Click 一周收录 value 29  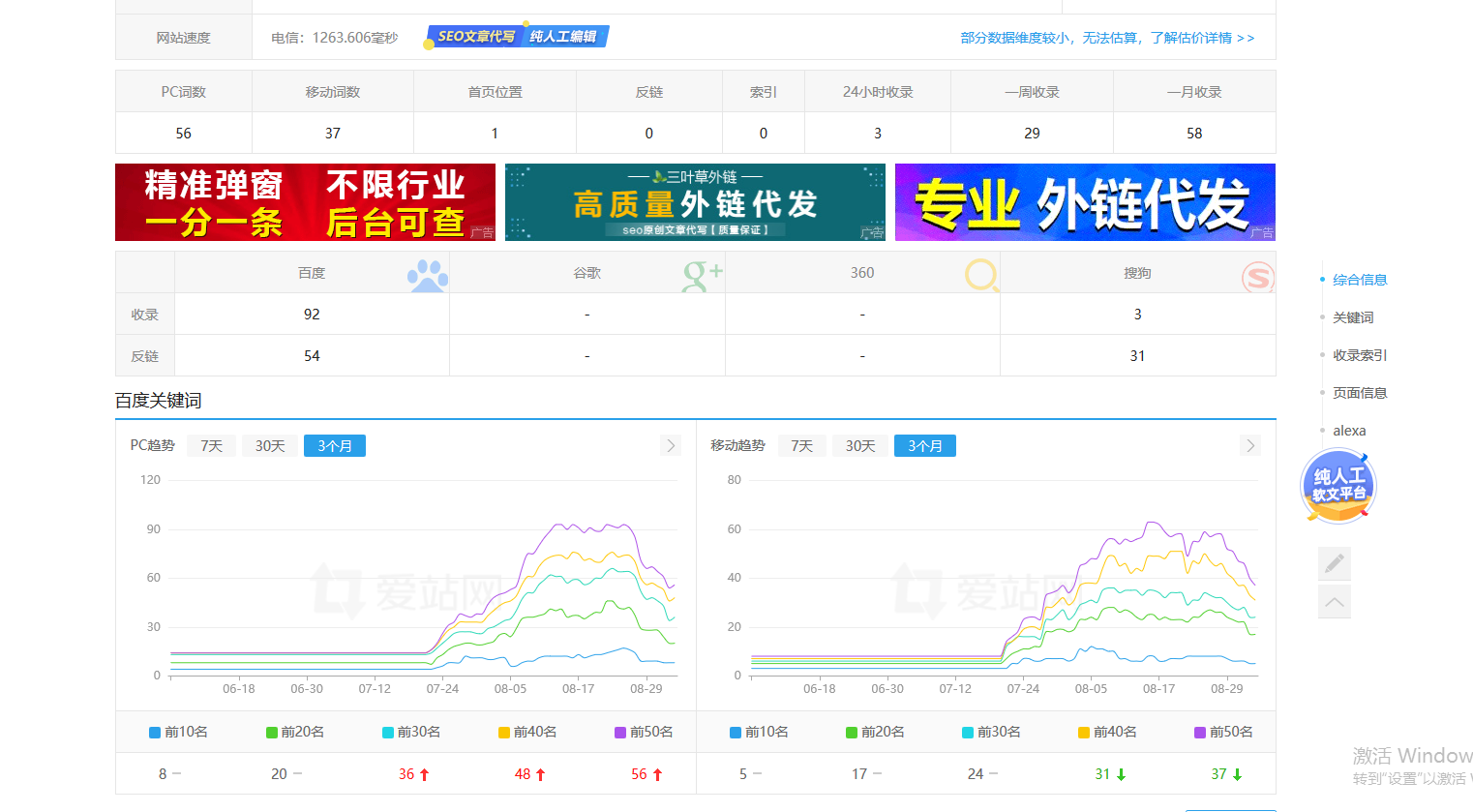click(x=1032, y=134)
